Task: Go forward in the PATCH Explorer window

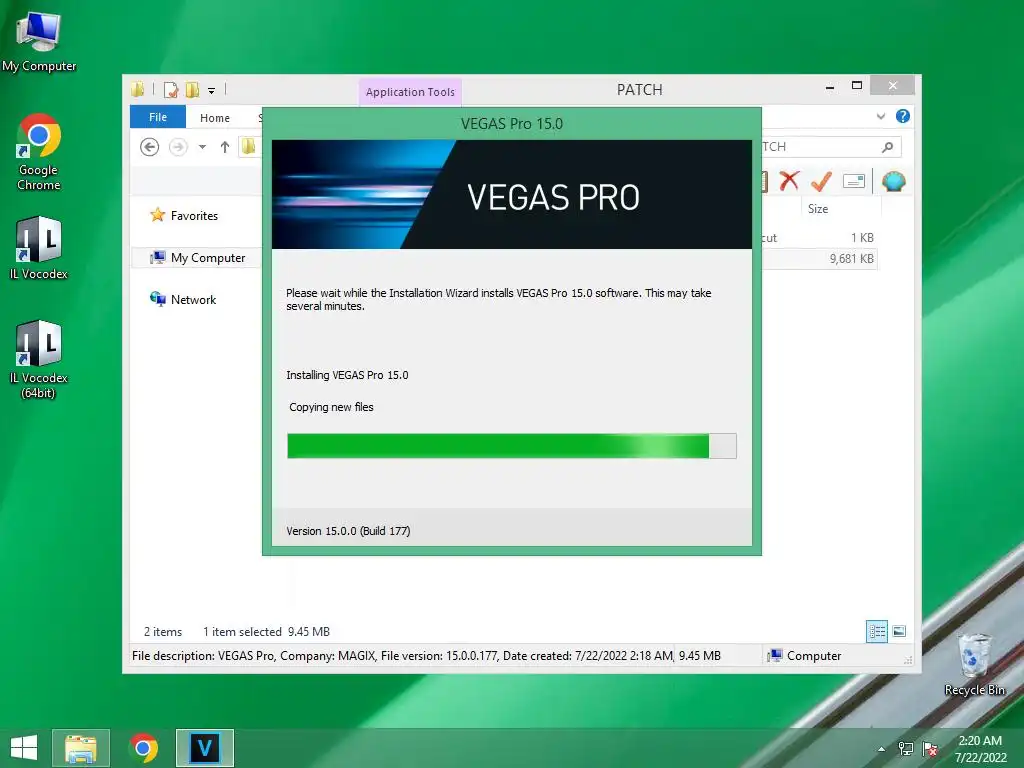Action: 178,147
